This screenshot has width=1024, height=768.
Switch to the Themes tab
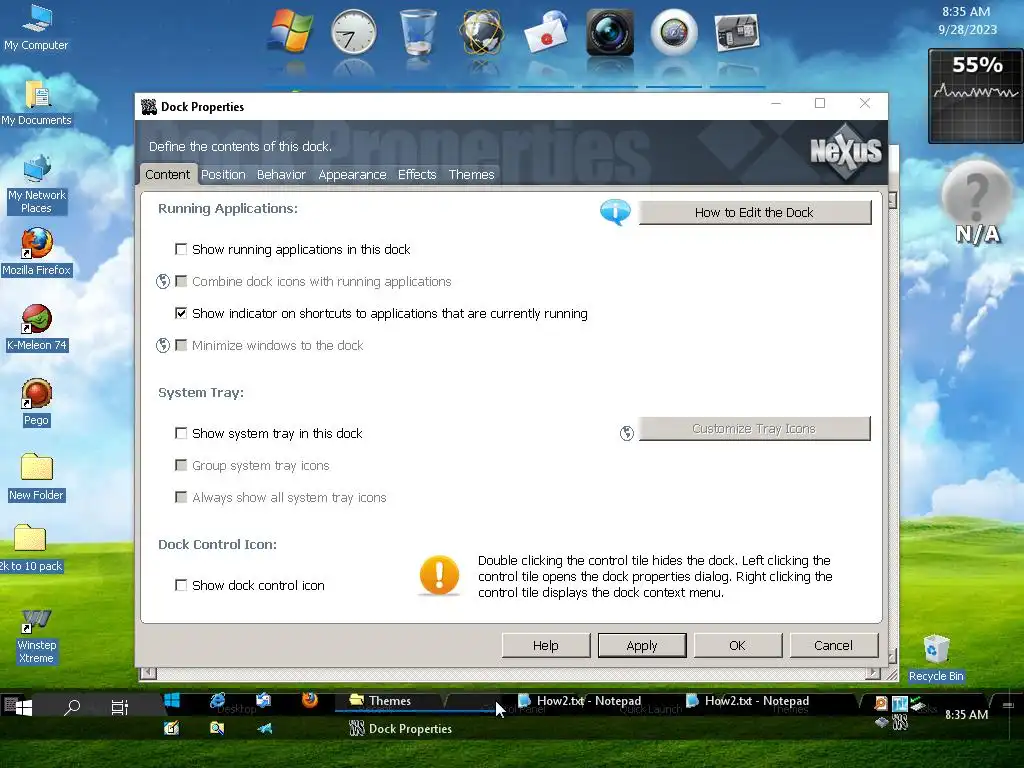coord(472,174)
